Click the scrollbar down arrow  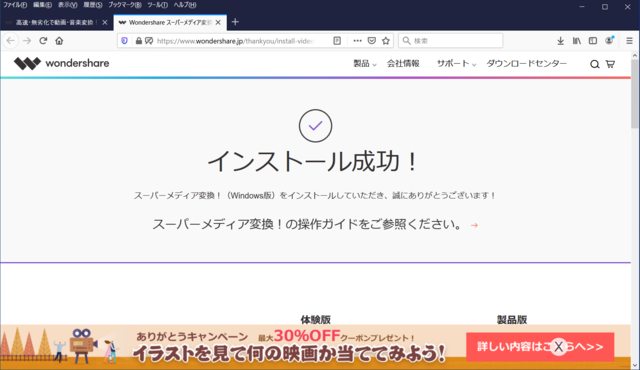[x=635, y=365]
